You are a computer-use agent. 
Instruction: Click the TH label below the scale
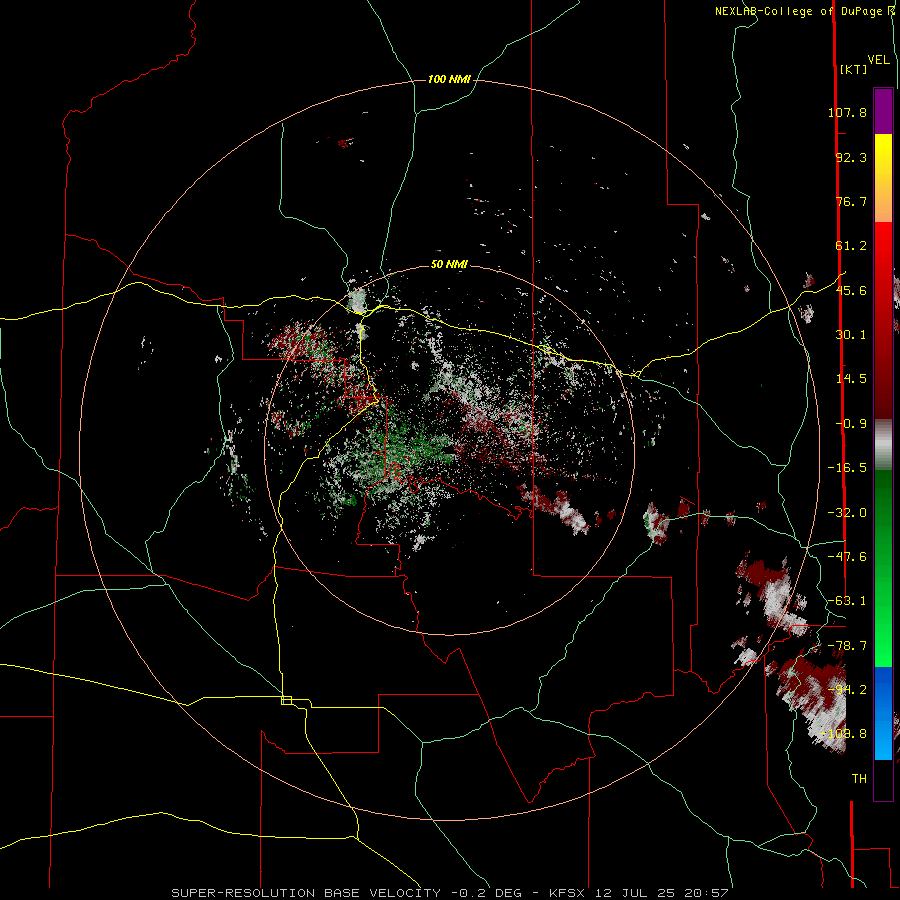tap(859, 779)
